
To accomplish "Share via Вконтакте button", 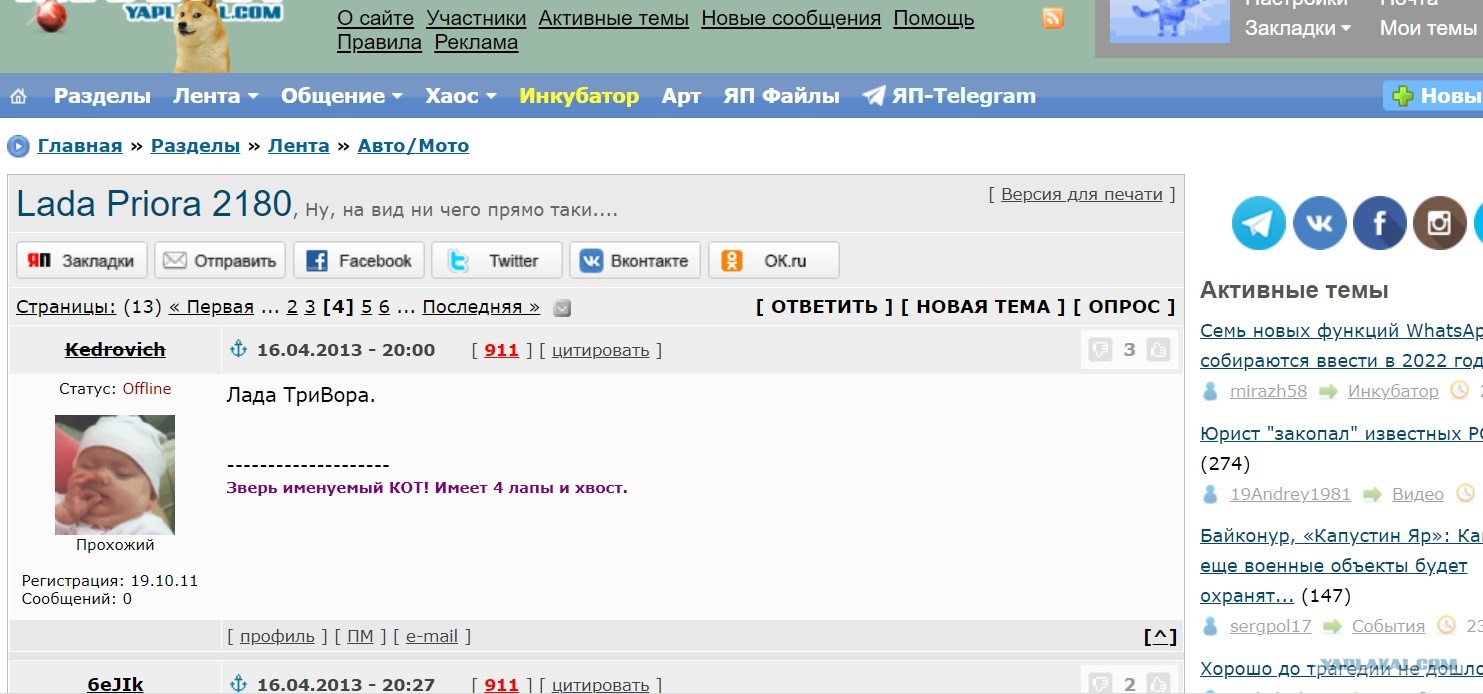I will click(x=635, y=260).
